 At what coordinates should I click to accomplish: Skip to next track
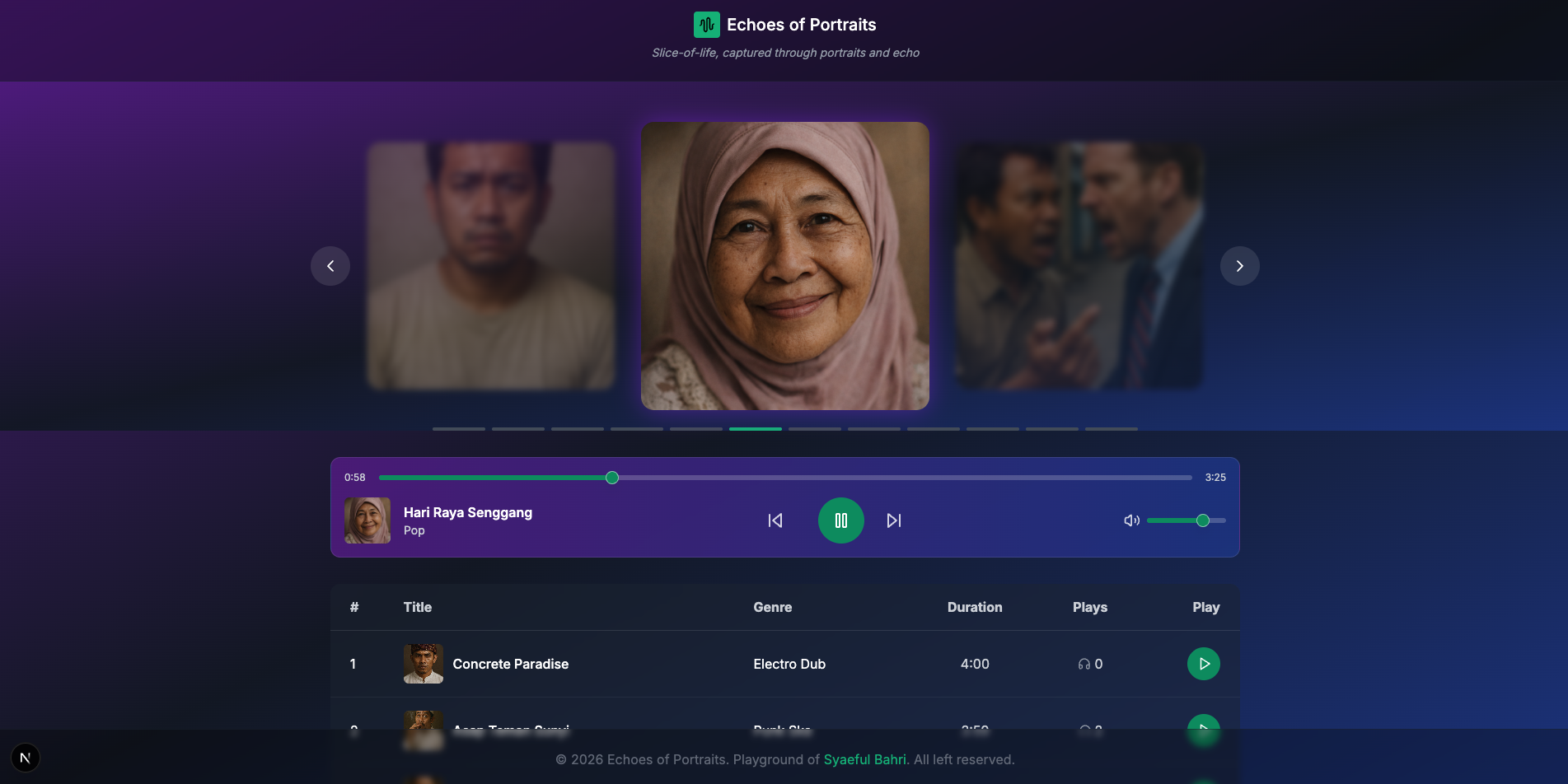coord(894,520)
